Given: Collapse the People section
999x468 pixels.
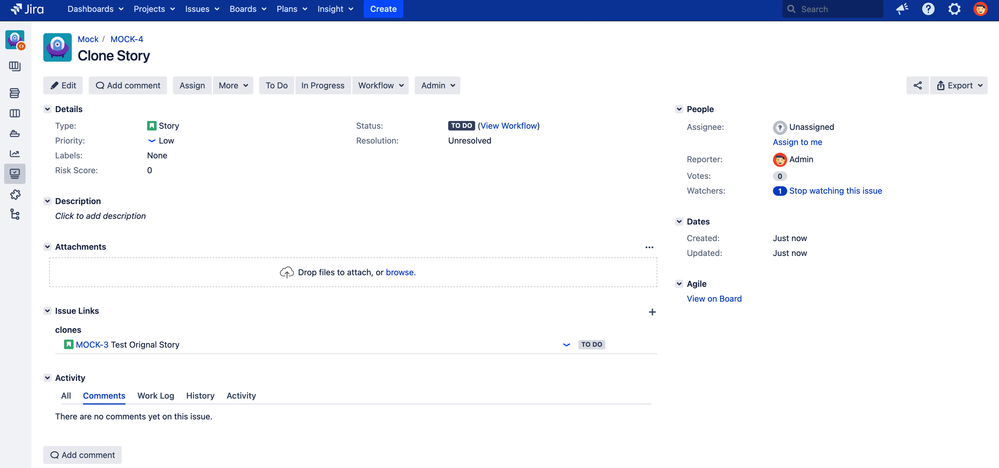Looking at the screenshot, I should [x=679, y=110].
